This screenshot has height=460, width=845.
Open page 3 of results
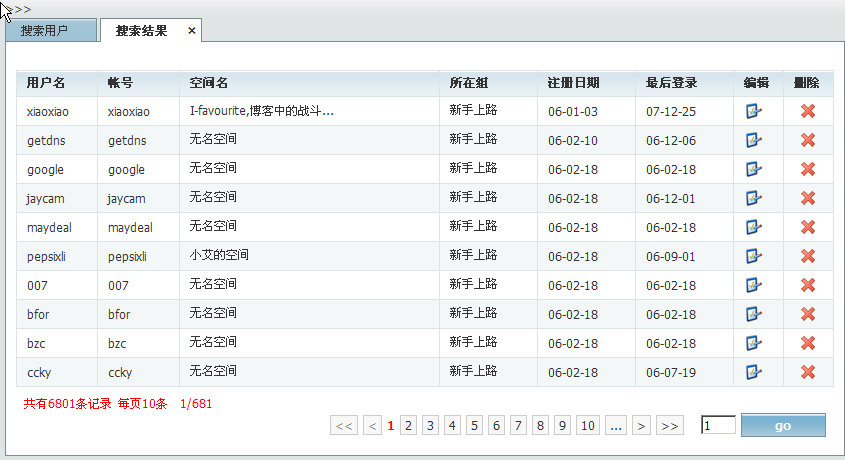click(430, 426)
